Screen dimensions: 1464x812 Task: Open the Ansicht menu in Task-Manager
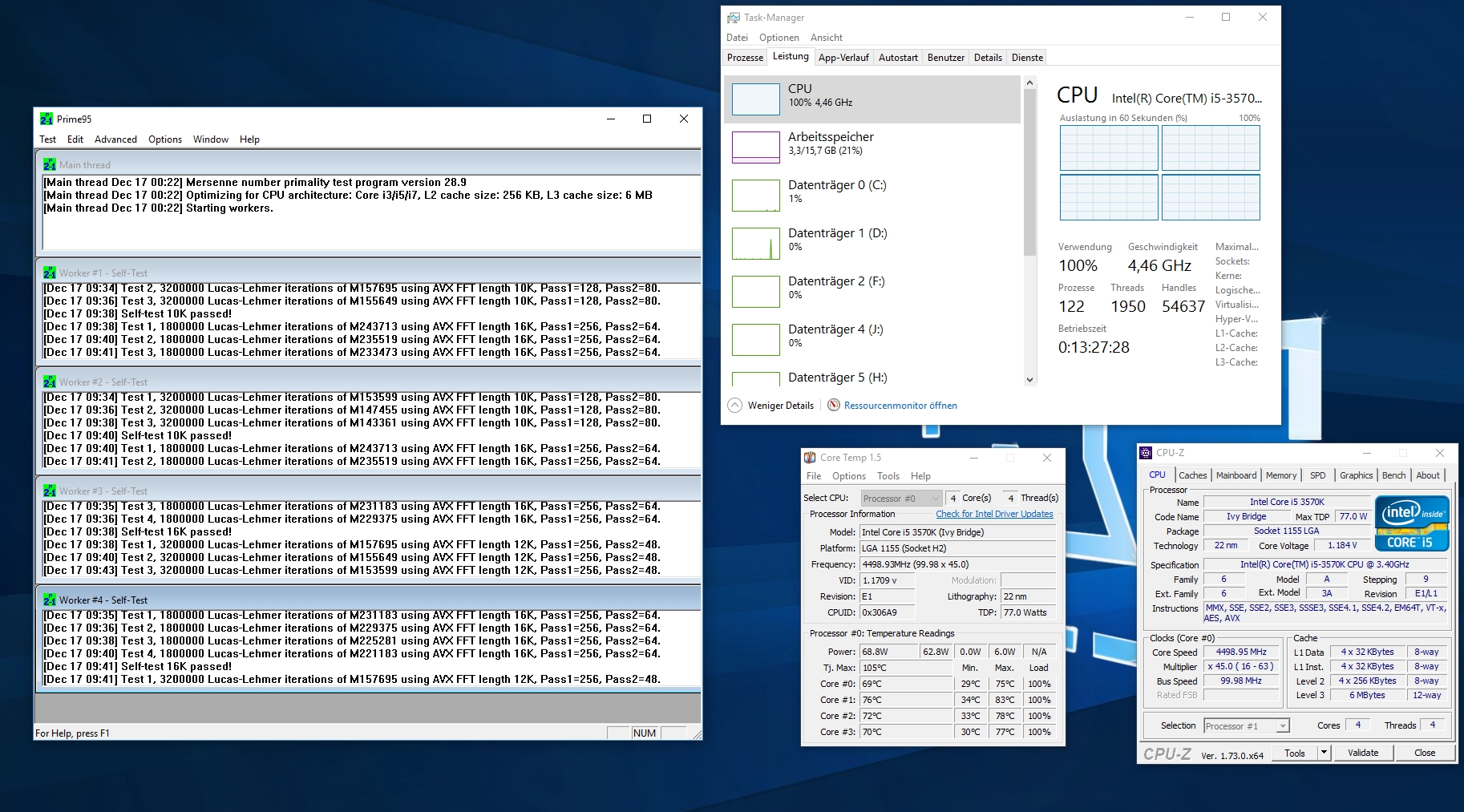827,38
